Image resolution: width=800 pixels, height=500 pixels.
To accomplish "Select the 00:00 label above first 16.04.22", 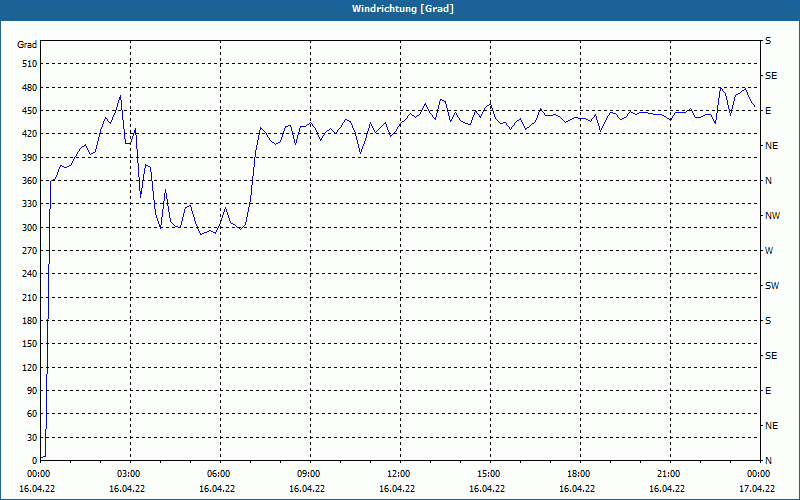I will [x=38, y=474].
